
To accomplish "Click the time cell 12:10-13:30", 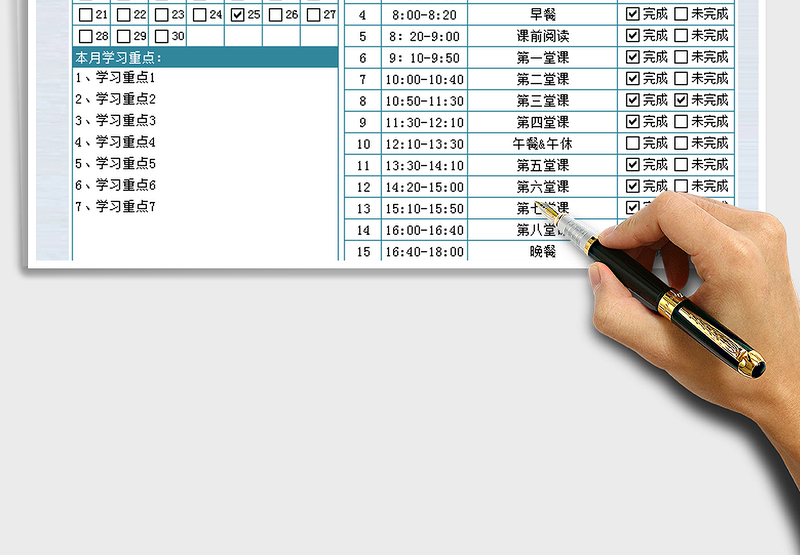I will click(x=424, y=144).
